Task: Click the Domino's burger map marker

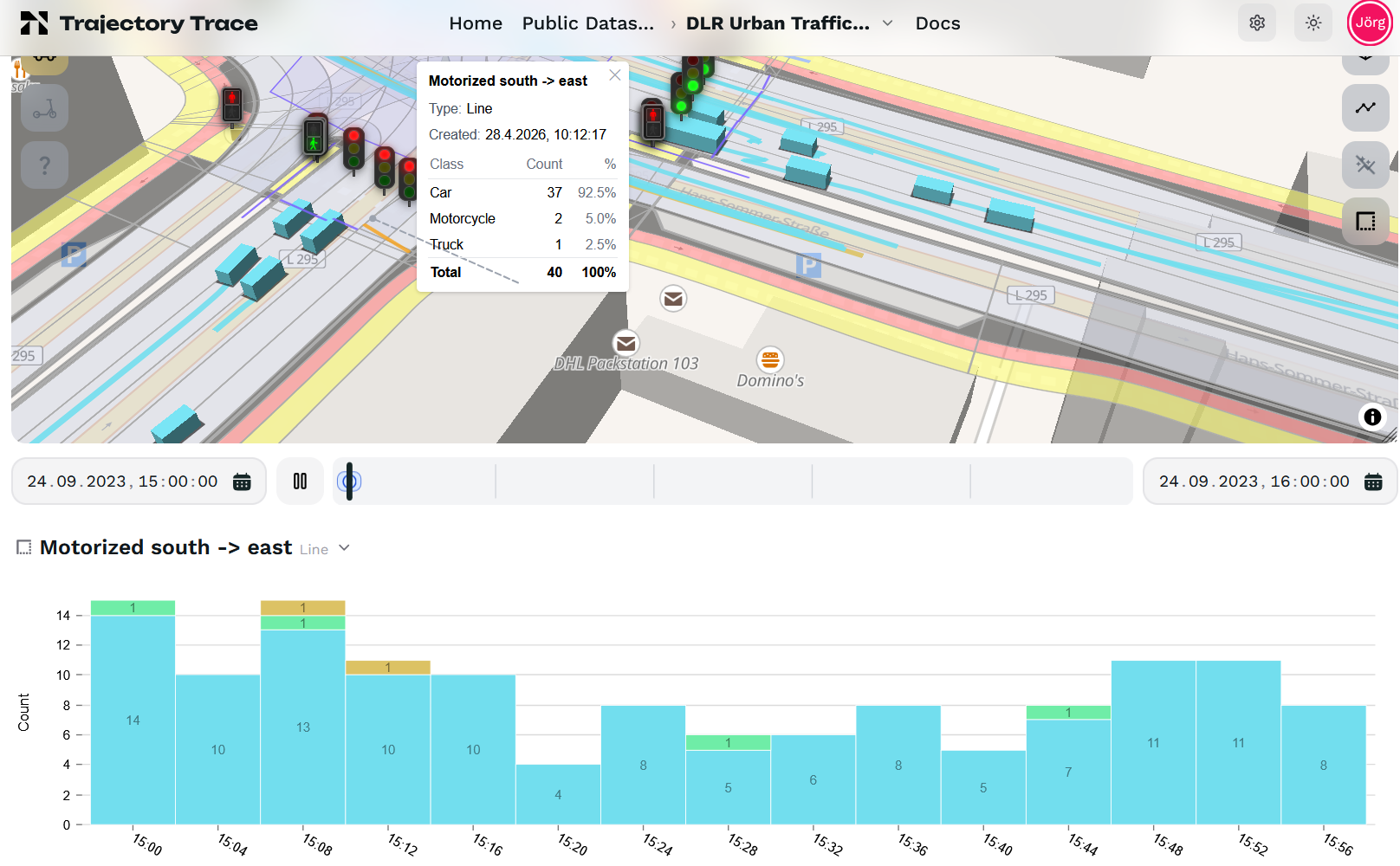Action: [770, 359]
